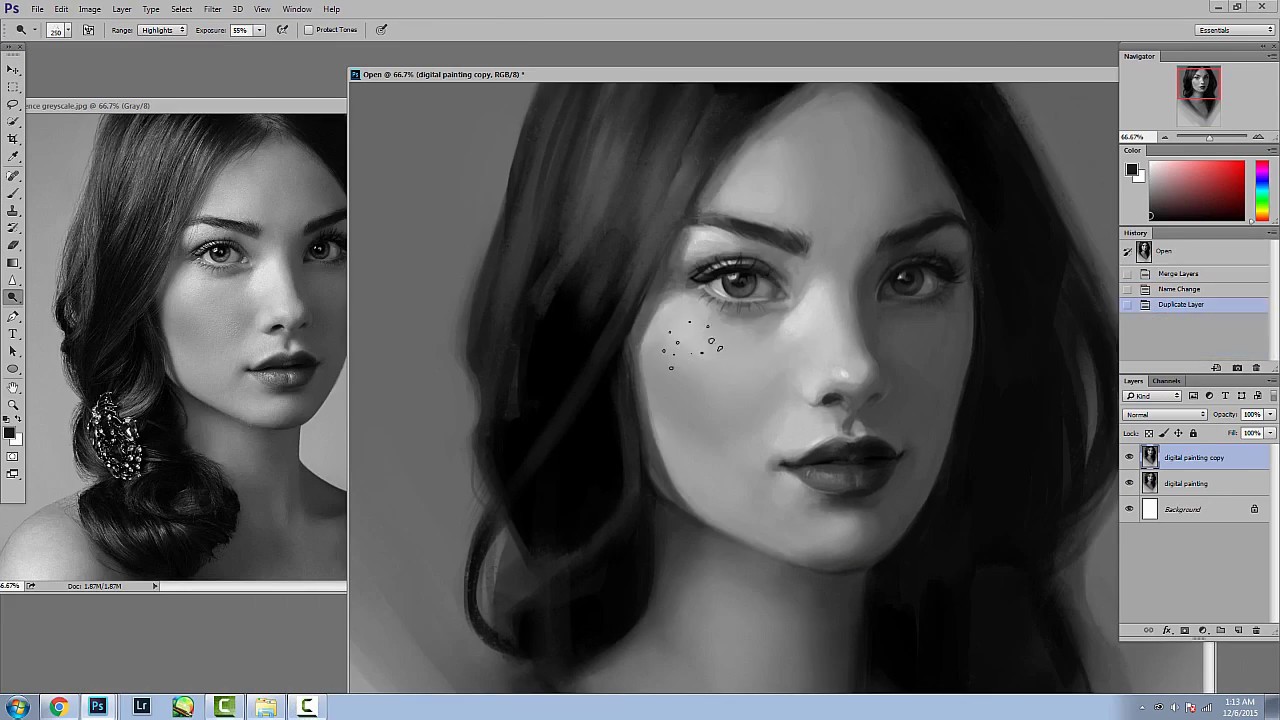Toggle lock transparent pixels

(1149, 433)
